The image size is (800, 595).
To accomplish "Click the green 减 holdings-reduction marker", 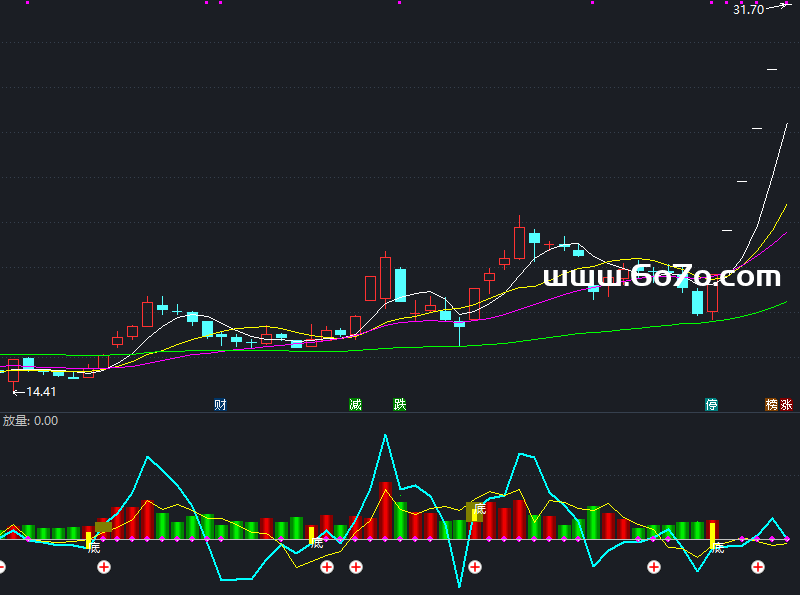I will coord(355,405).
